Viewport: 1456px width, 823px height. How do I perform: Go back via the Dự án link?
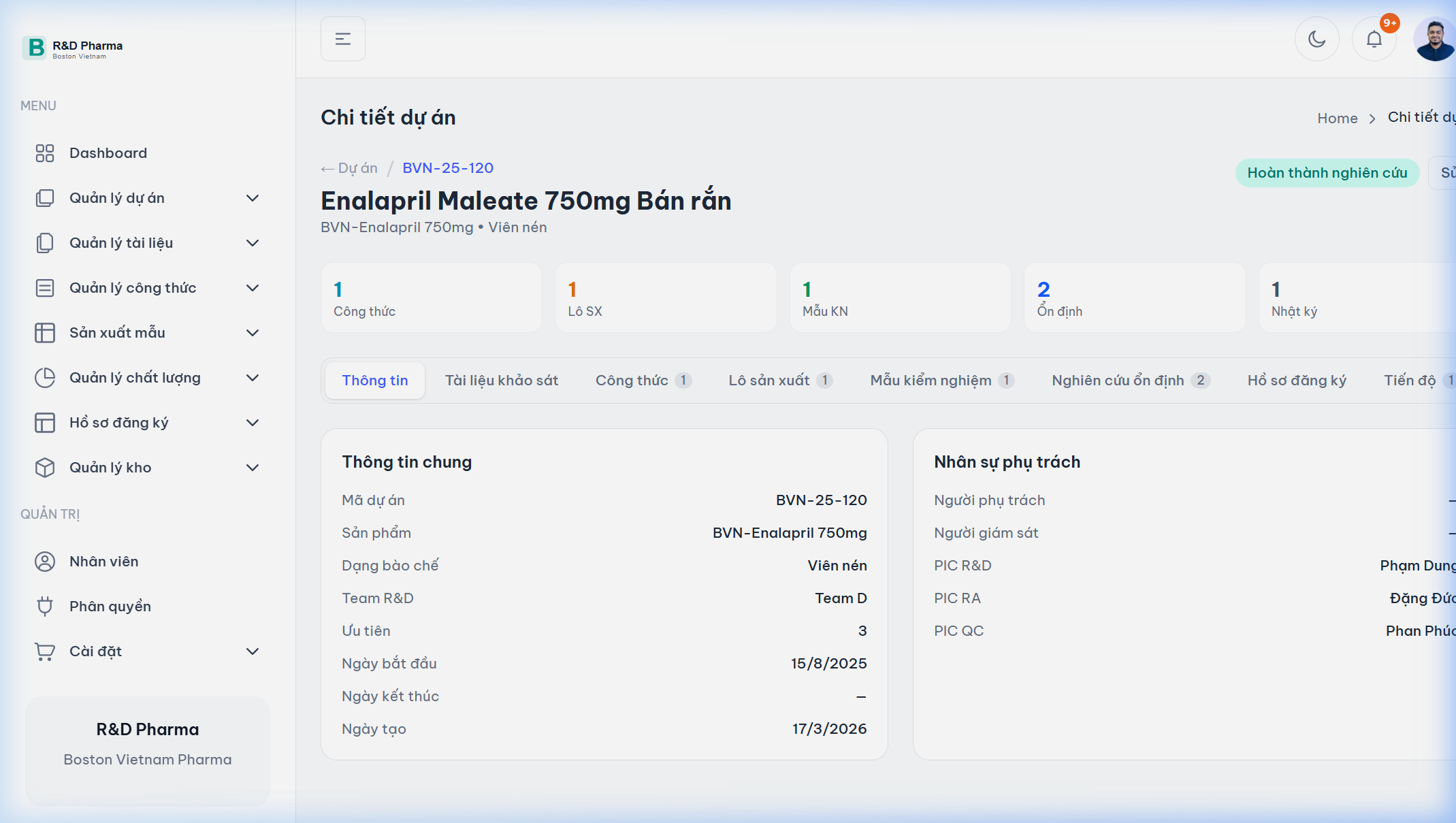point(350,168)
